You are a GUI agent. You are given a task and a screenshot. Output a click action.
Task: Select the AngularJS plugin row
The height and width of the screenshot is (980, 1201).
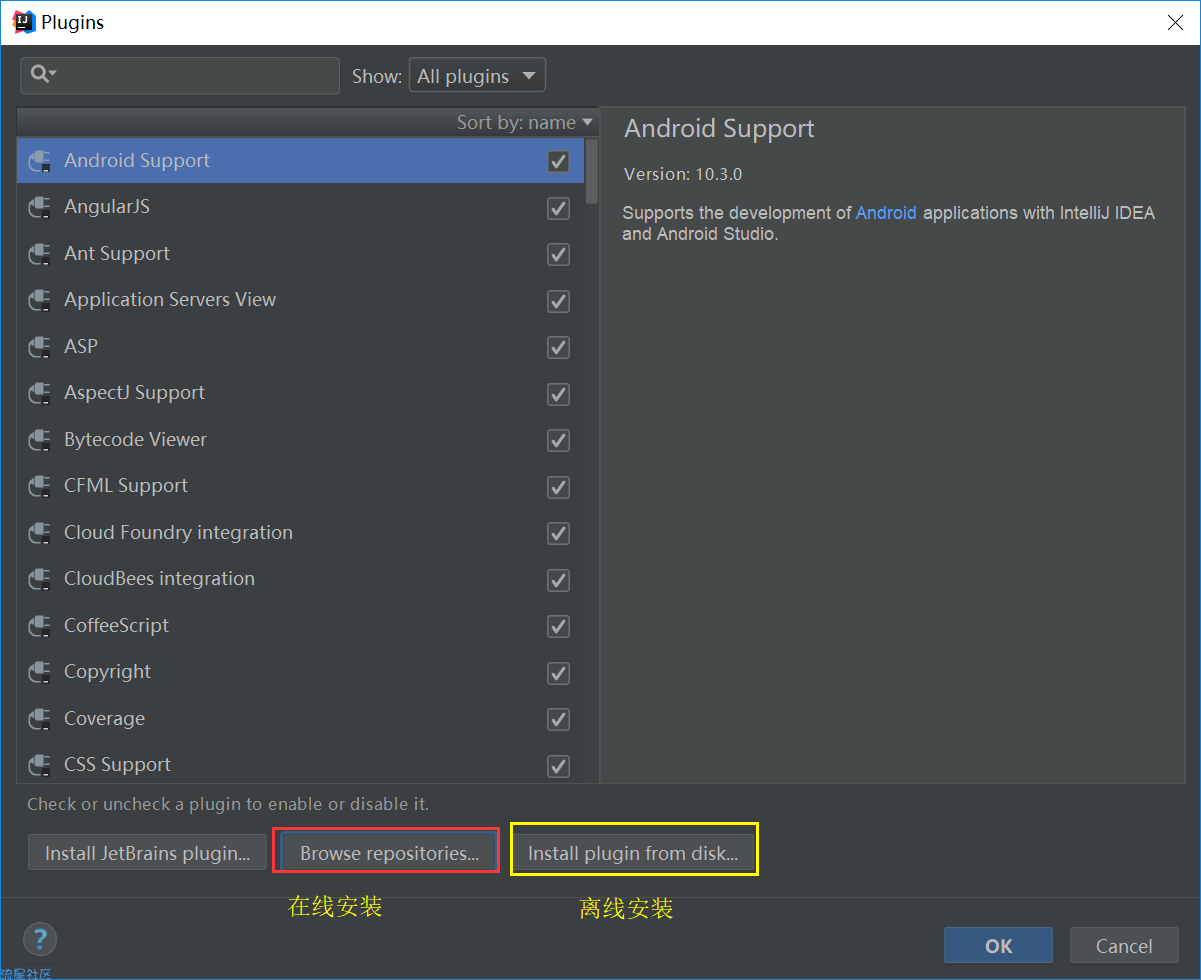(300, 207)
